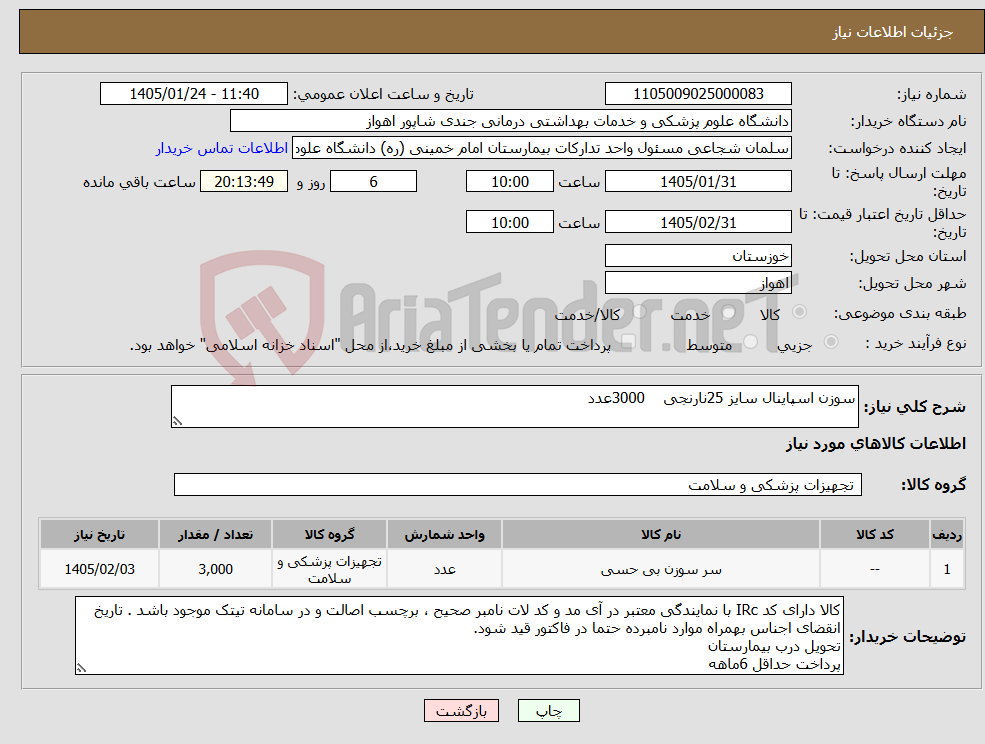Screen dimensions: 985x744
Task: Click the کد کالا column header
Action: click(x=874, y=535)
